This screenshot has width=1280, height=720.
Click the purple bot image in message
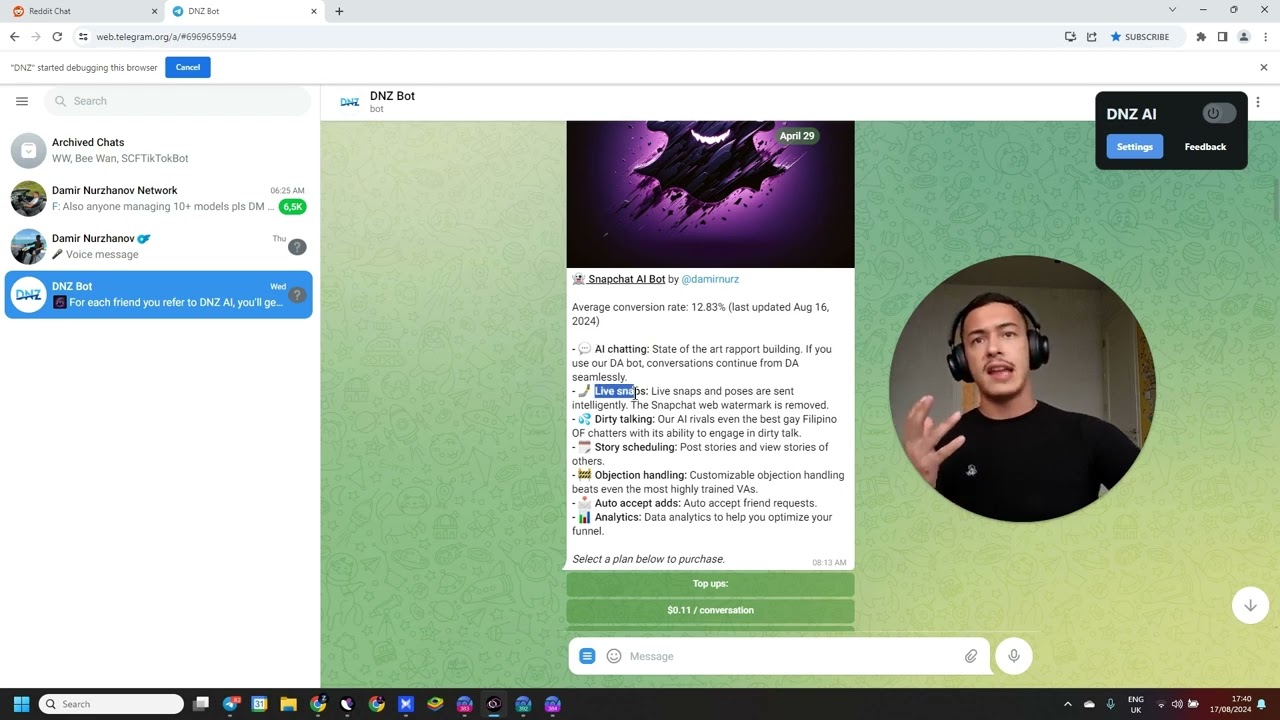[x=711, y=194]
